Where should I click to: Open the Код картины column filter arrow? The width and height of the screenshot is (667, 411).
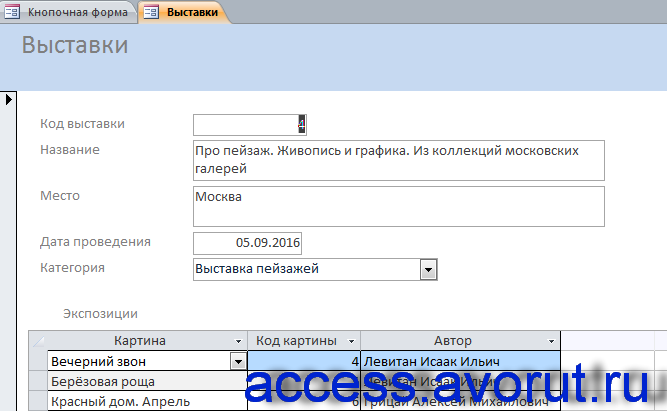click(x=351, y=341)
